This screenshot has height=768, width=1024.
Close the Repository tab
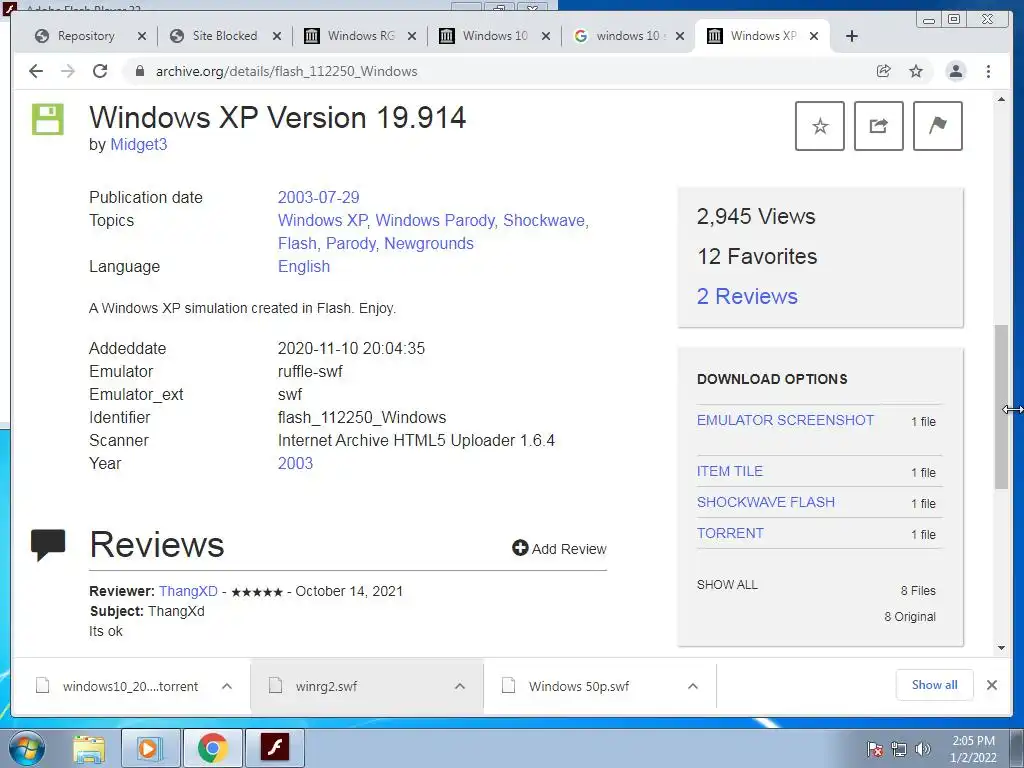pos(142,36)
